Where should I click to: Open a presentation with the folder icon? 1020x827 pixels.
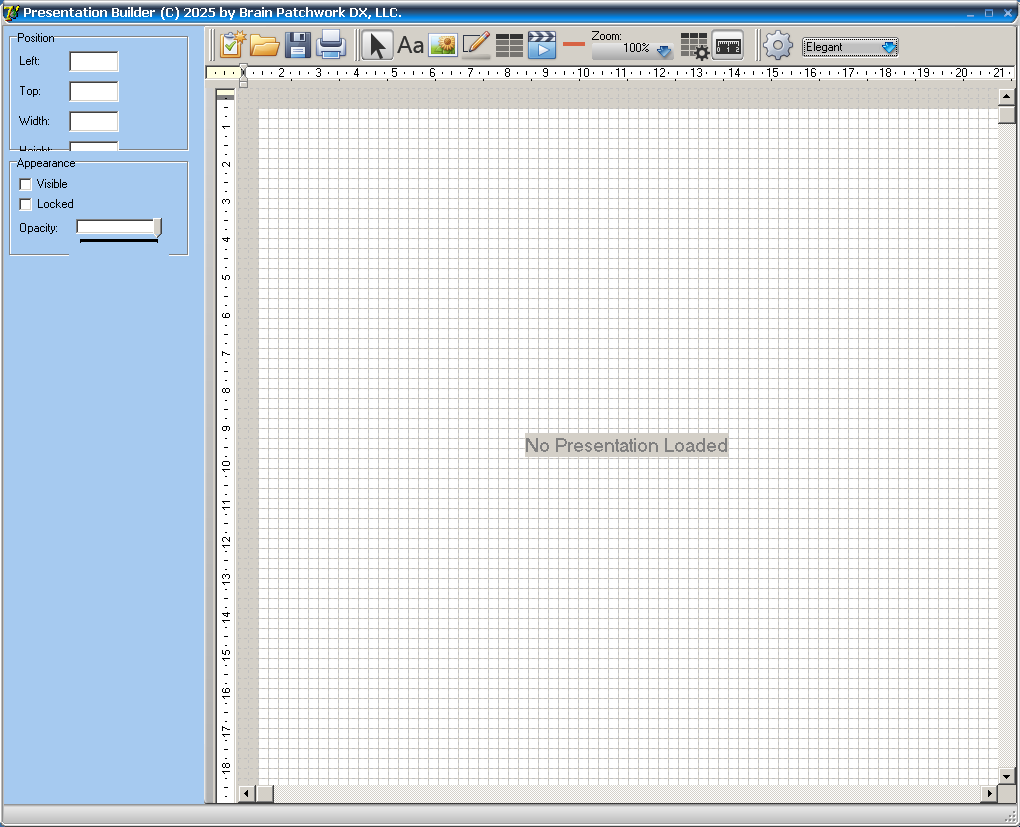pos(265,45)
